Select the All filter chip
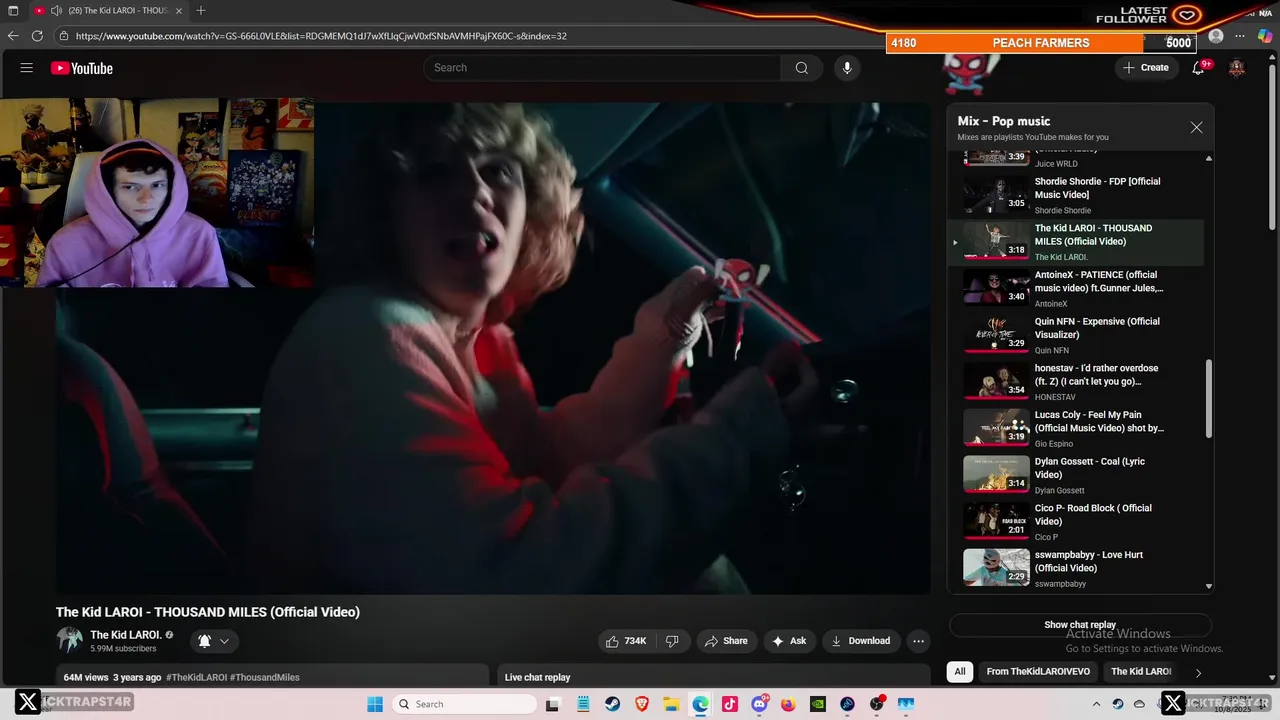 point(960,672)
